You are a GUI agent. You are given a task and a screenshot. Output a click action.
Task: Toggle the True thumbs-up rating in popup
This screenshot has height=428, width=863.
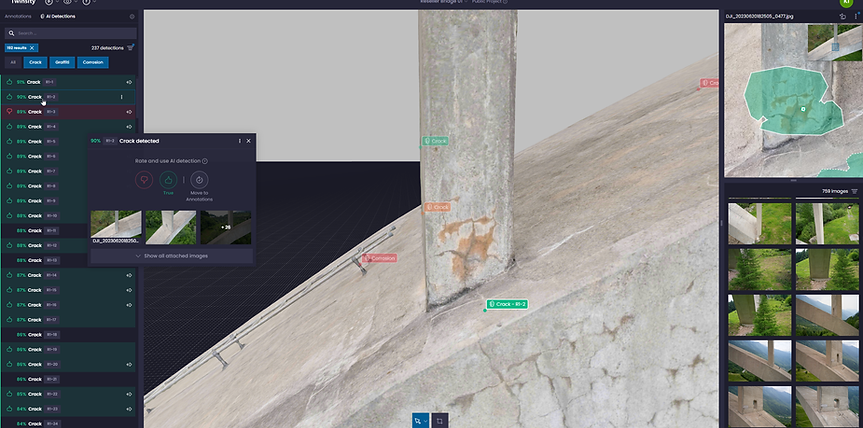[x=168, y=180]
